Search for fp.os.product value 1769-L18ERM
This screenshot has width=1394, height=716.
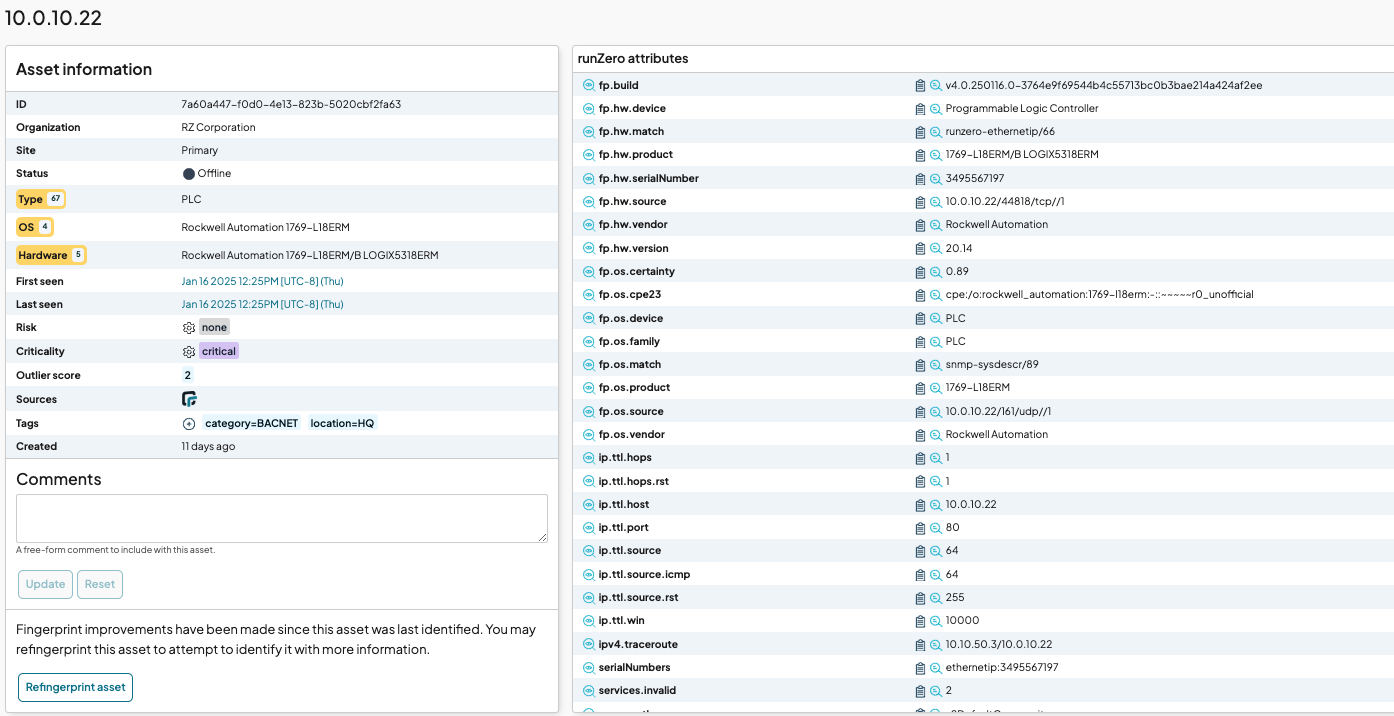click(x=936, y=388)
